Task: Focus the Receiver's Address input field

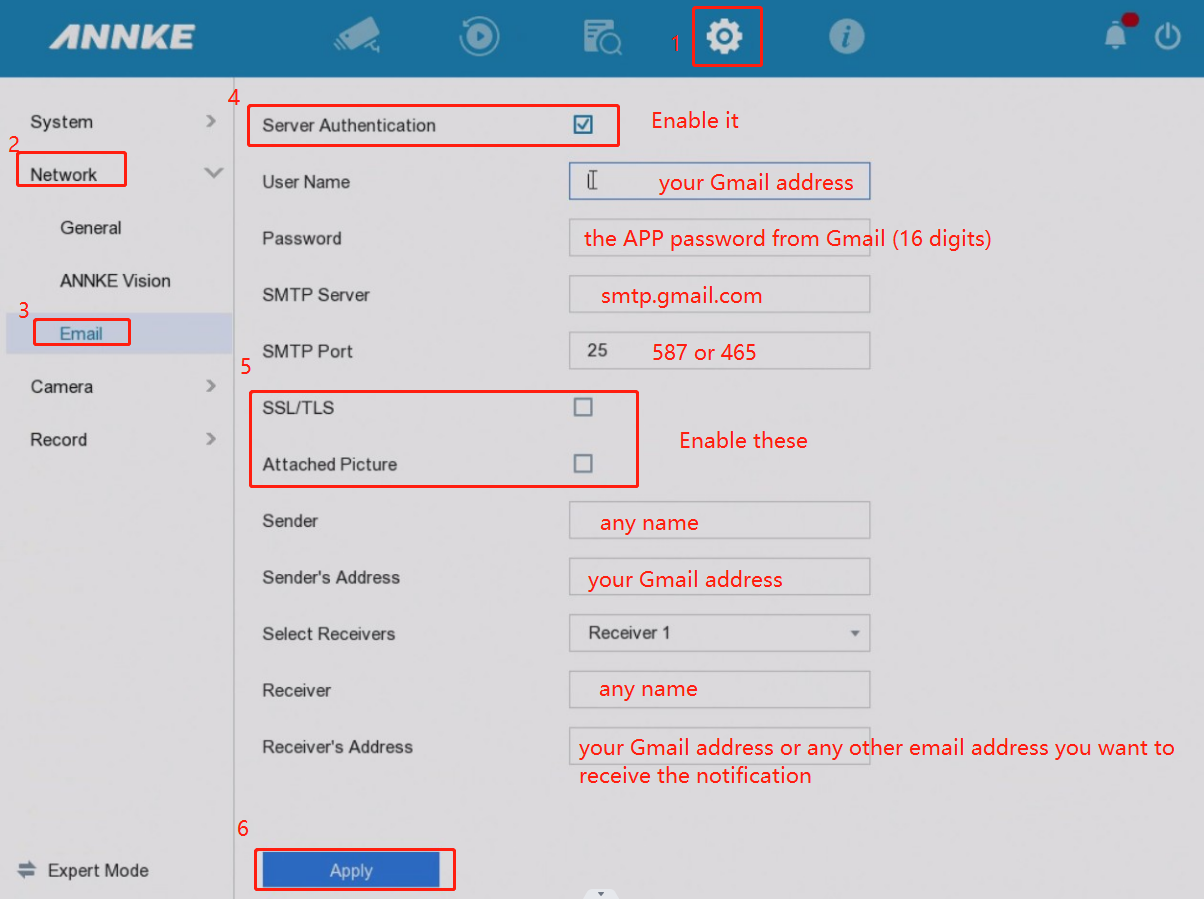Action: [720, 746]
